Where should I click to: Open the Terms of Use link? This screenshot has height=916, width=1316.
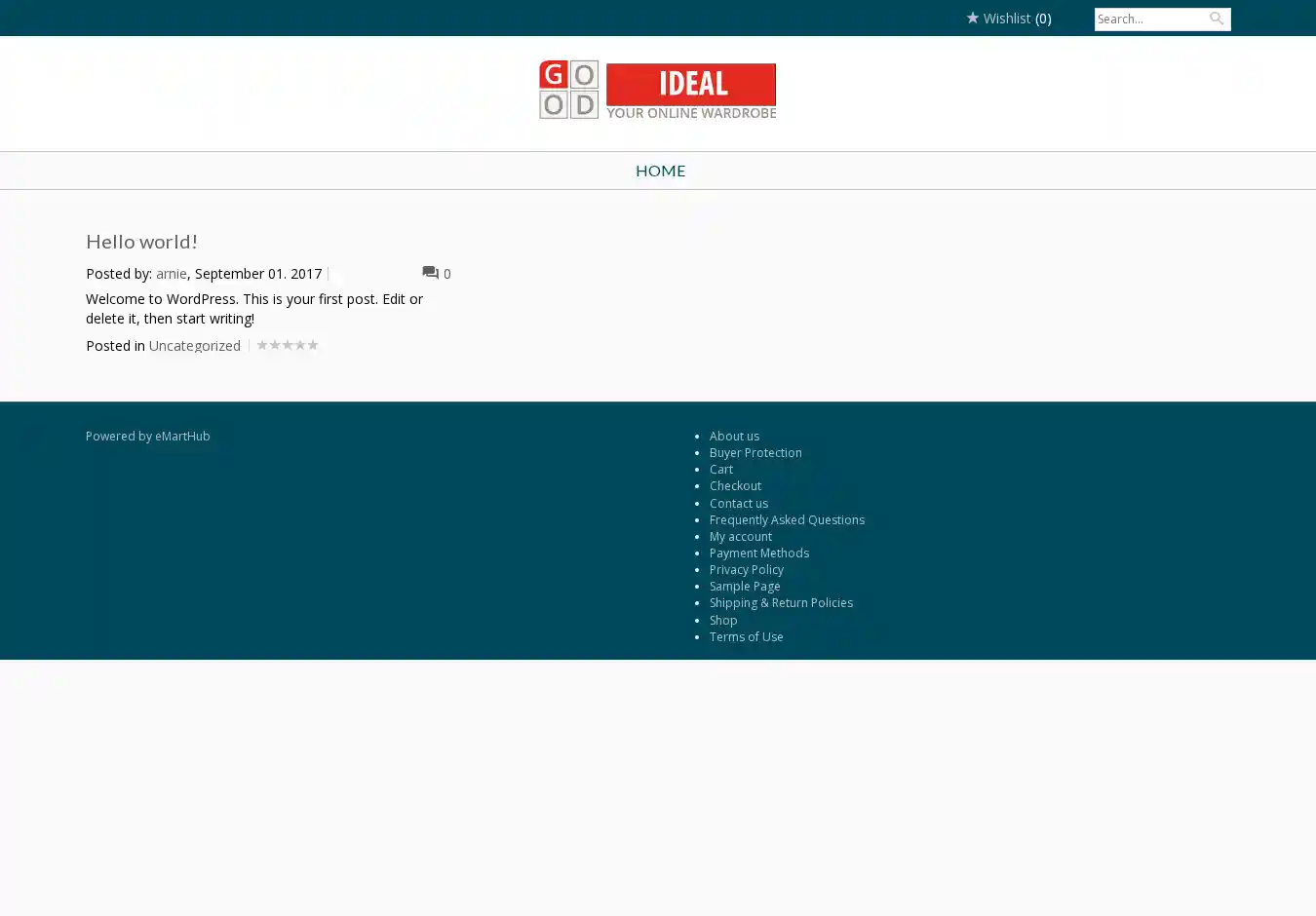746,637
